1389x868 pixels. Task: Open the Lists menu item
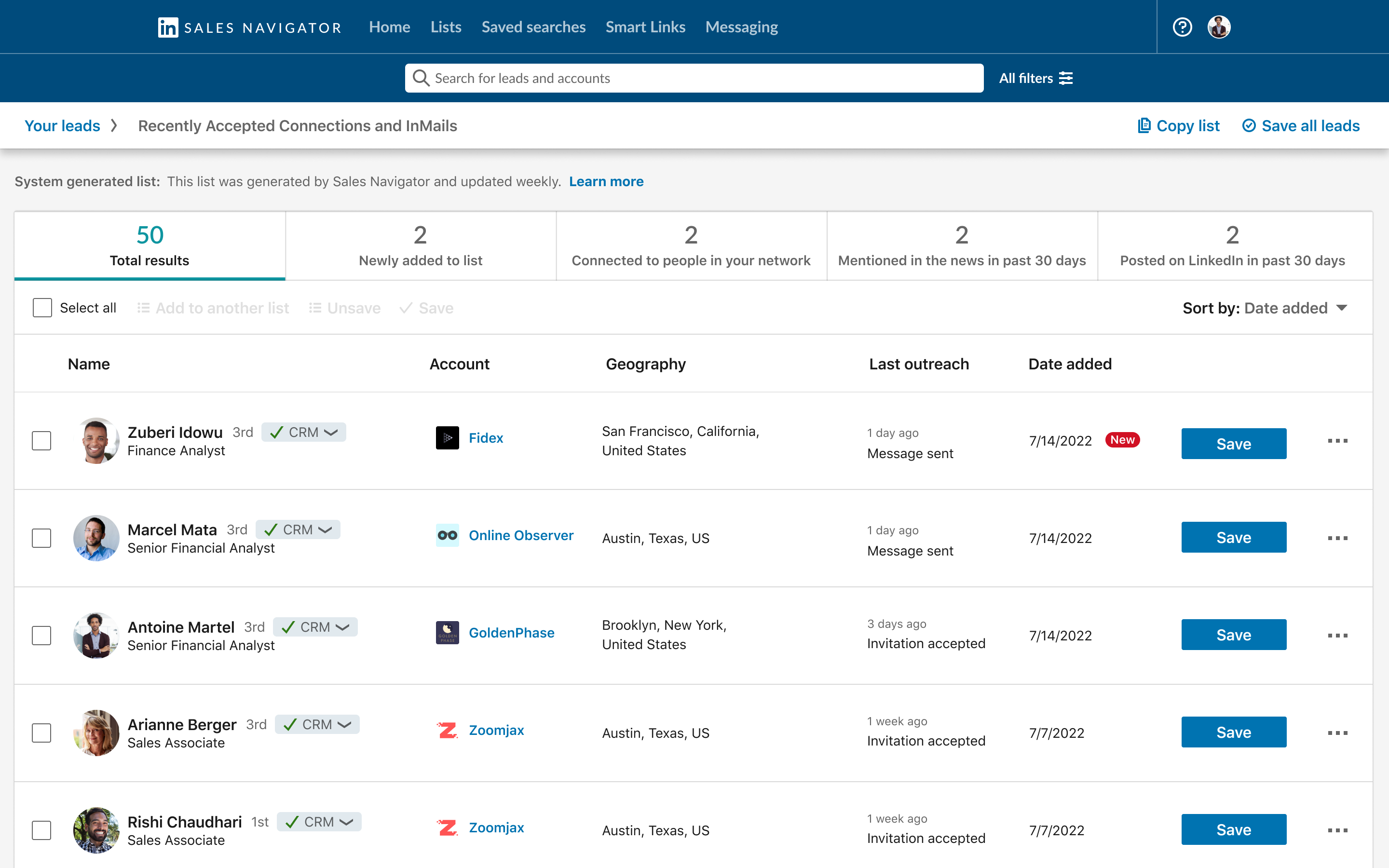point(446,27)
